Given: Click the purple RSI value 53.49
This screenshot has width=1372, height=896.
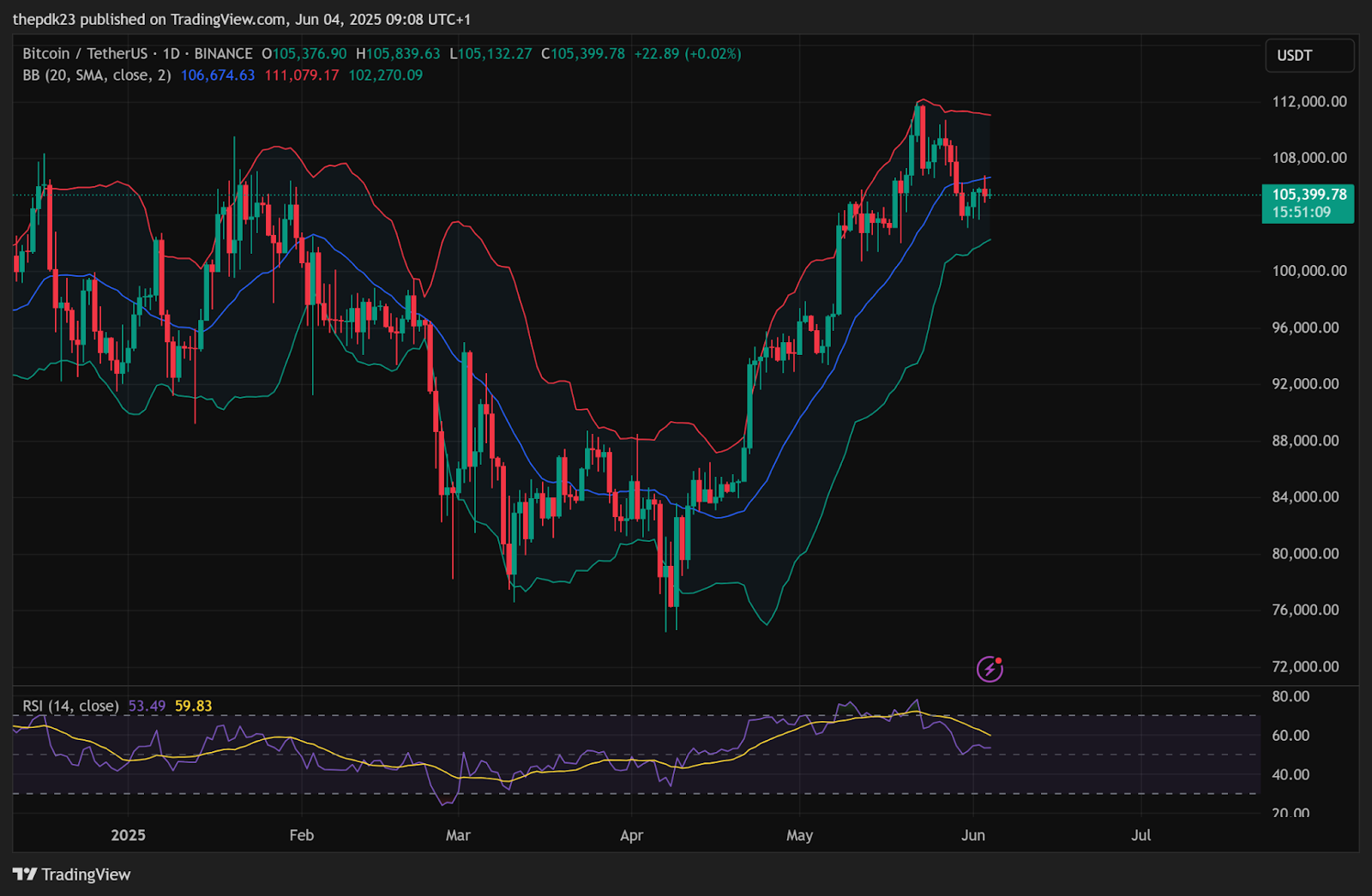Looking at the screenshot, I should click(x=147, y=707).
